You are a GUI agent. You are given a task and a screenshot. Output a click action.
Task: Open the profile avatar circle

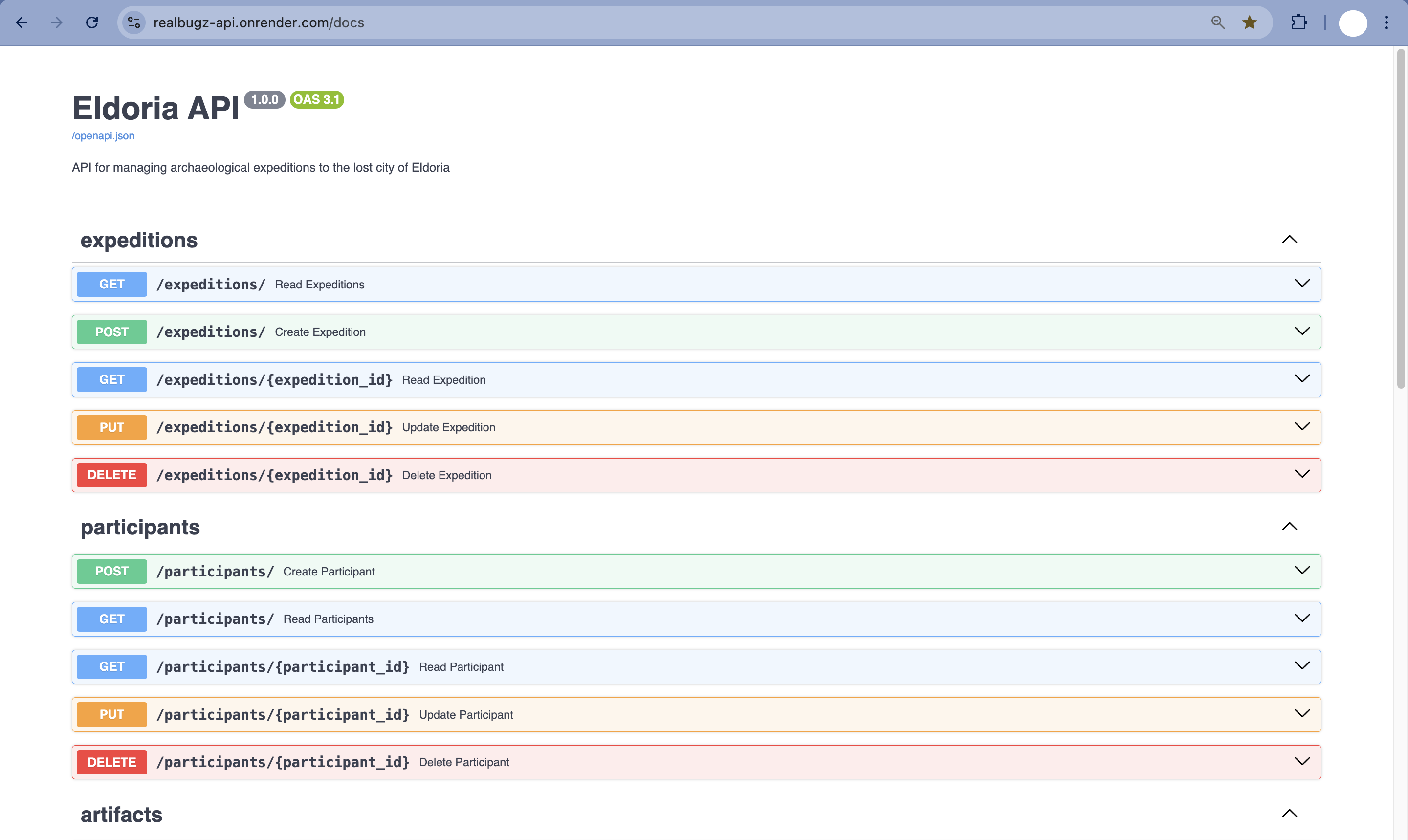(1353, 23)
